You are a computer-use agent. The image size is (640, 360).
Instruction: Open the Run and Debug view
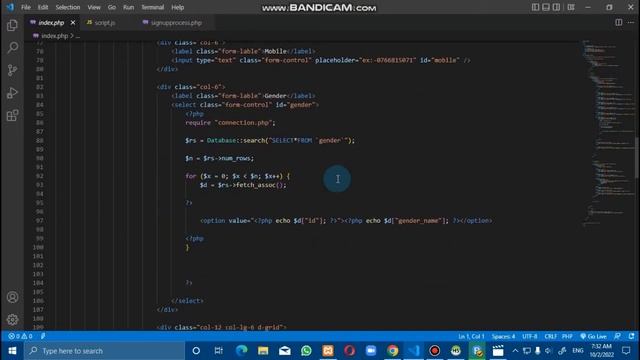(12, 93)
